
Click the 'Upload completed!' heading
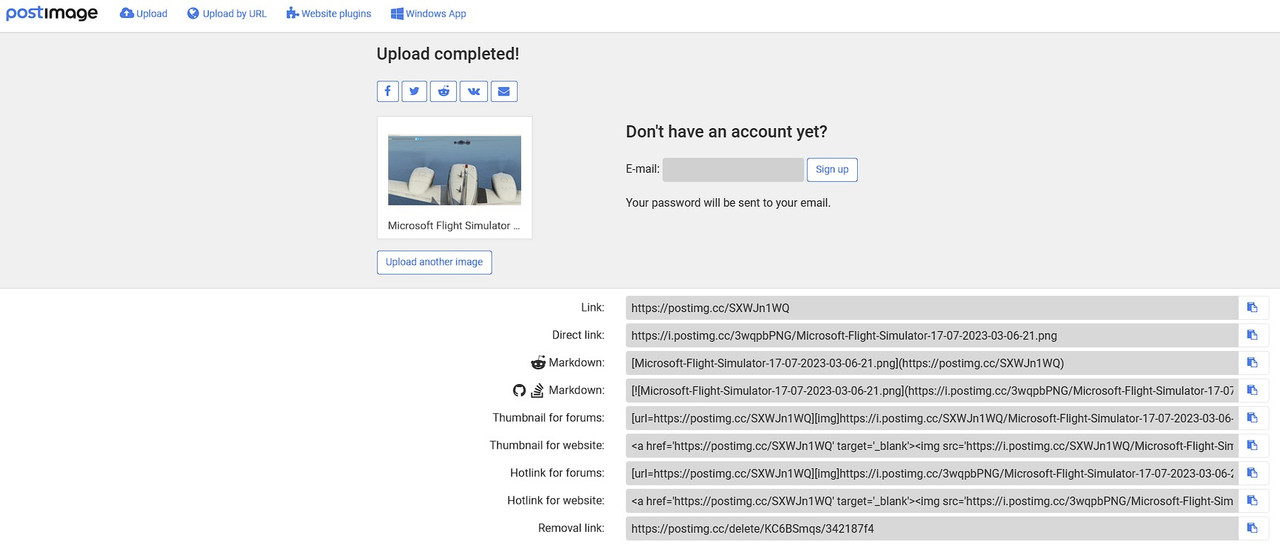click(x=448, y=54)
